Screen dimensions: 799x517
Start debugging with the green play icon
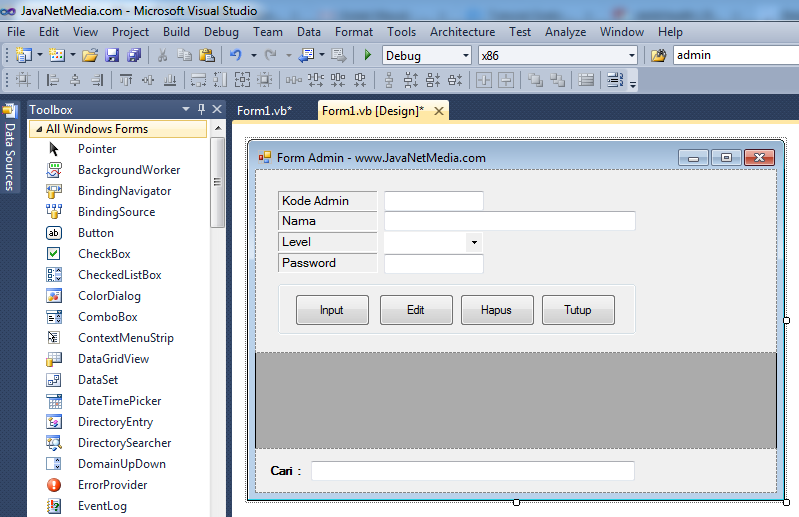pyautogui.click(x=367, y=55)
